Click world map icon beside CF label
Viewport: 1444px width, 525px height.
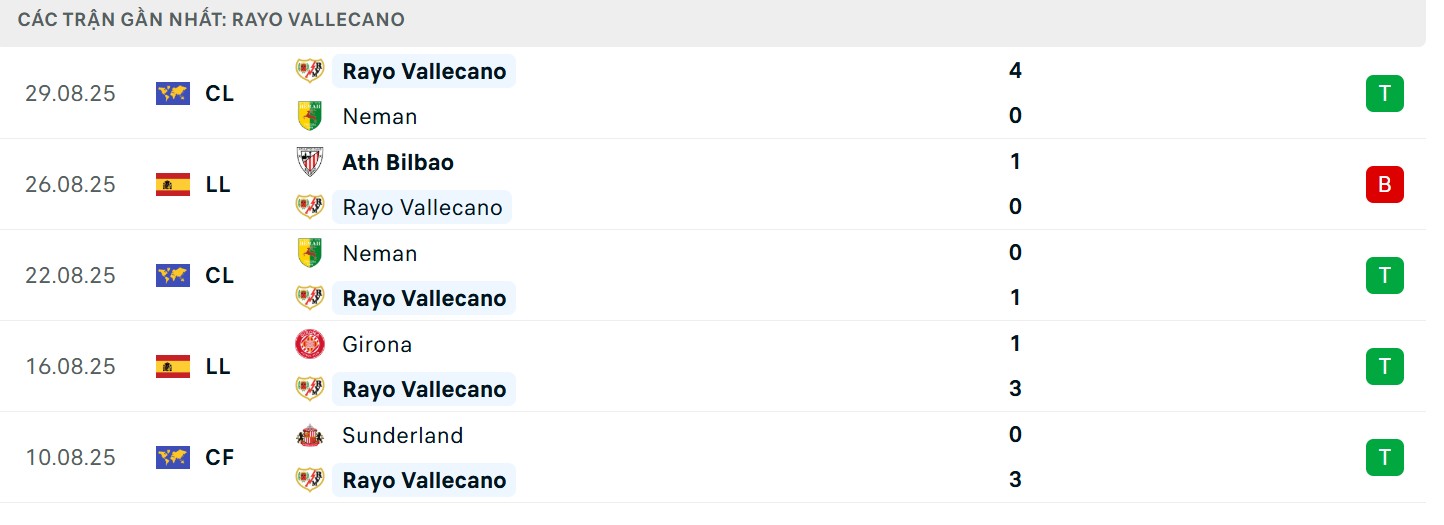pyautogui.click(x=173, y=457)
